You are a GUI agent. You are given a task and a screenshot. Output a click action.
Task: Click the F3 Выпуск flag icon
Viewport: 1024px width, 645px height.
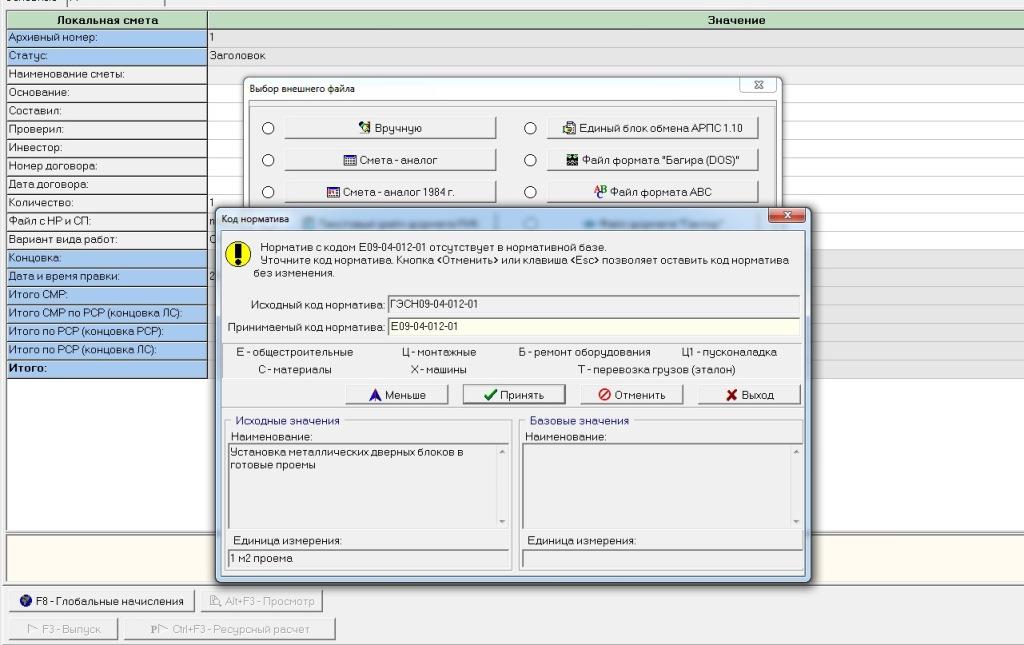point(33,629)
